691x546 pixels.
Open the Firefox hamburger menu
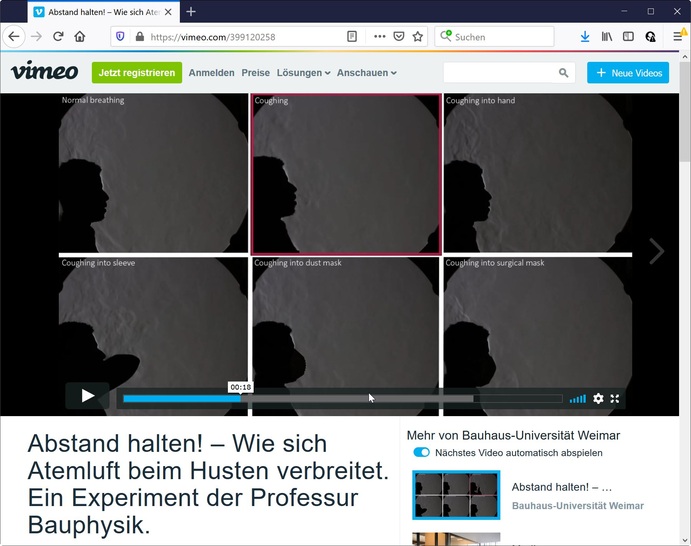coord(678,37)
